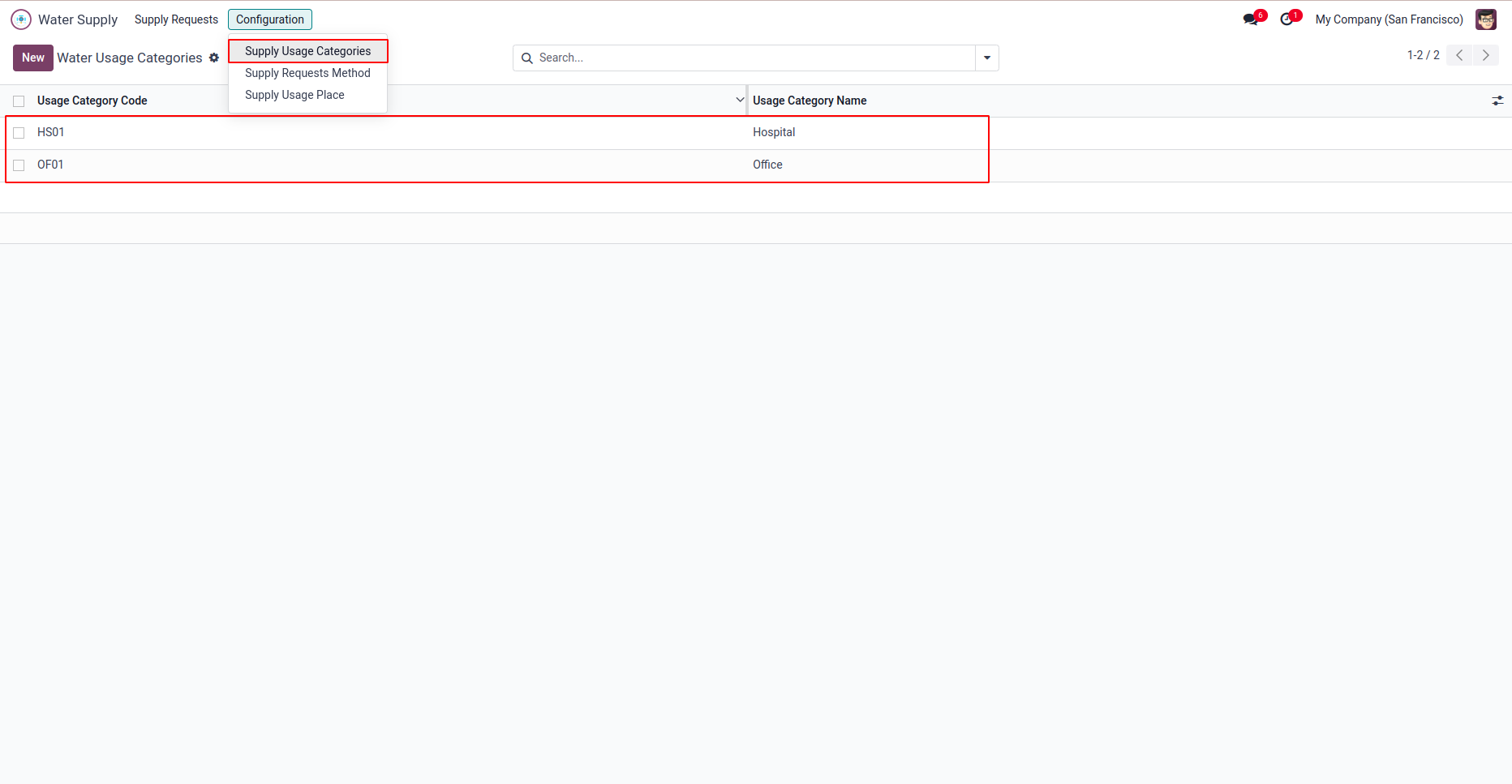Click the Water Usage Categories breadcrumb title
Screen dimensions: 1512x784
(130, 58)
